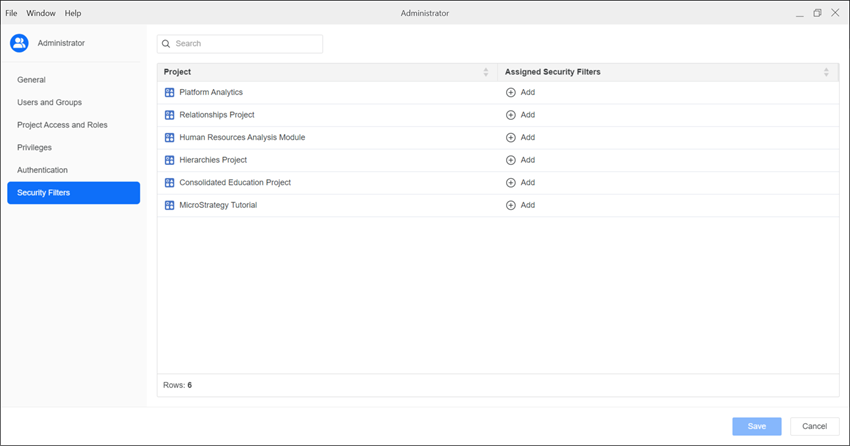Click the plus icon for Platform Analytics
The image size is (850, 446).
tap(511, 93)
